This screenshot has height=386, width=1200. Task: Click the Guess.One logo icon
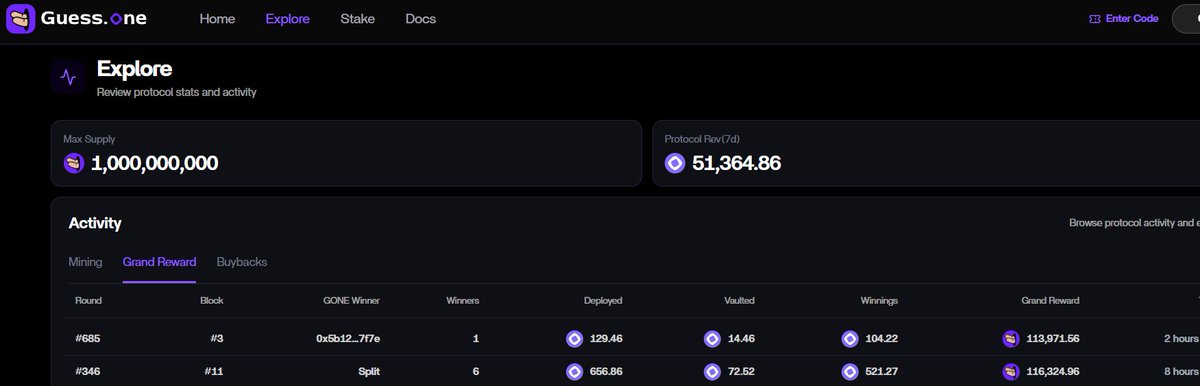pos(20,18)
